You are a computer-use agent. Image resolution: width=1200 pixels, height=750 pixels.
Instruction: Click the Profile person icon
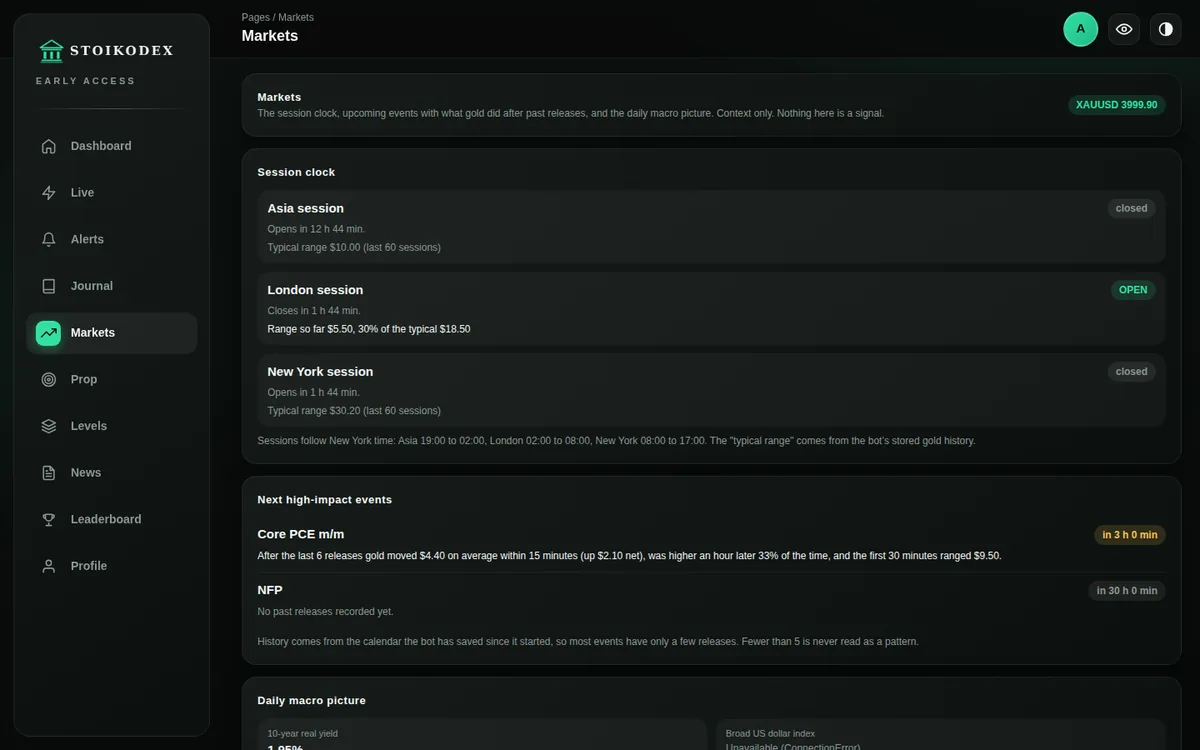pyautogui.click(x=49, y=566)
